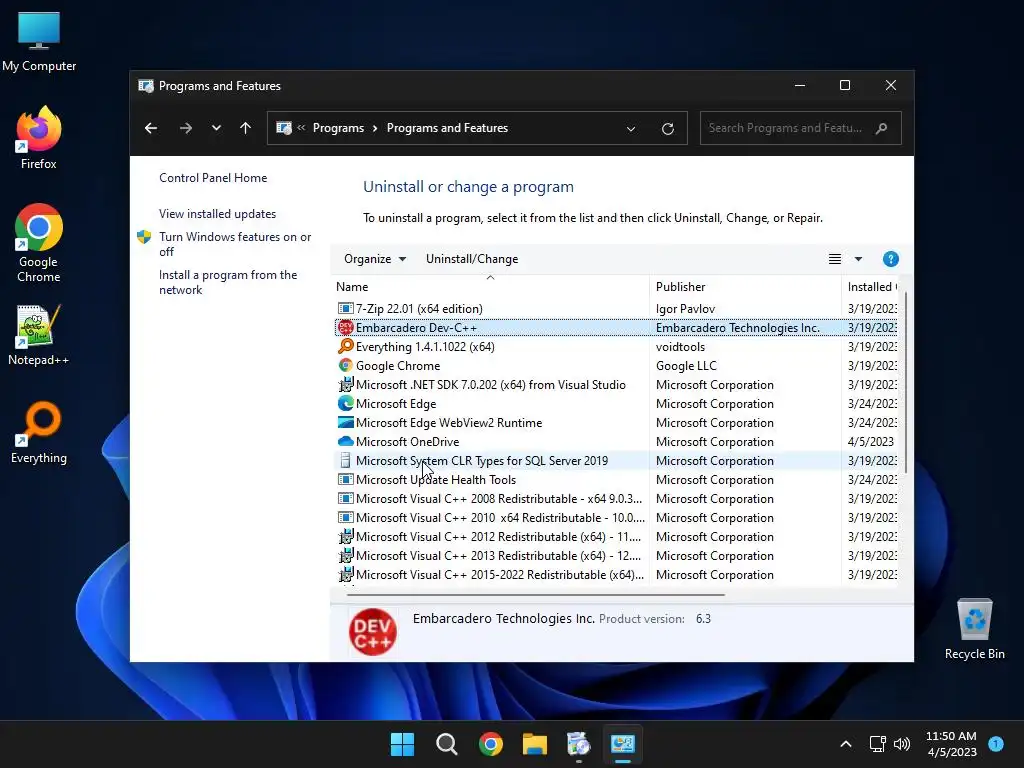Open Chrome from the taskbar
The width and height of the screenshot is (1024, 768).
click(x=490, y=744)
